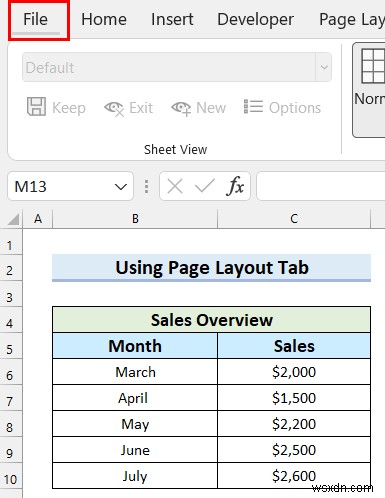Open the Insert Function fx button
The height and width of the screenshot is (498, 385).
click(x=235, y=186)
